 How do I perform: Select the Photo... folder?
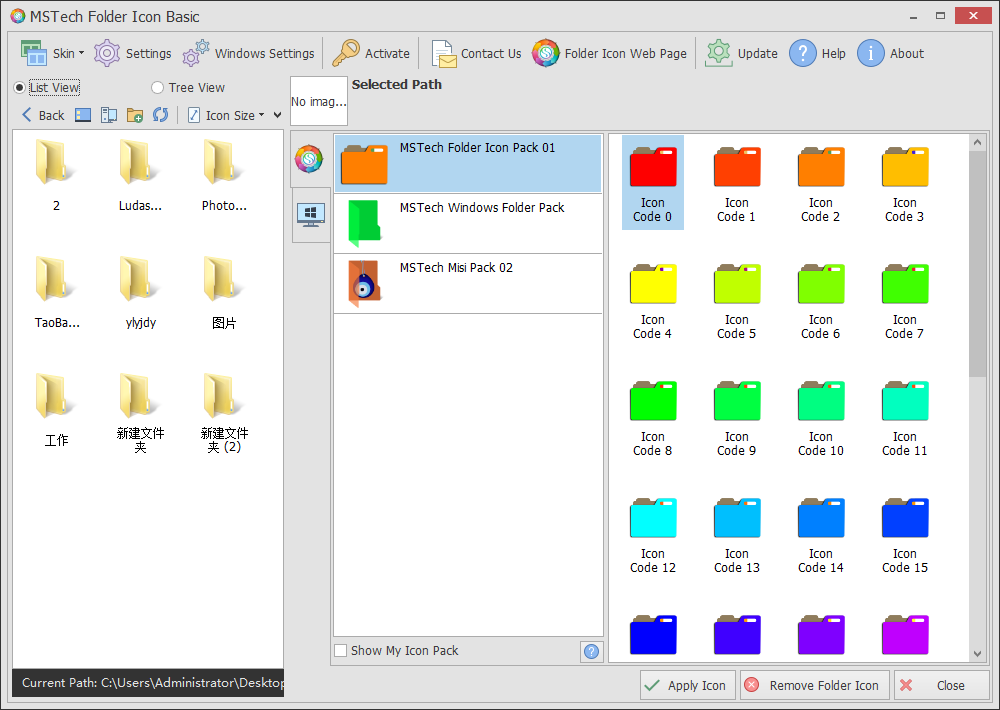tap(224, 176)
